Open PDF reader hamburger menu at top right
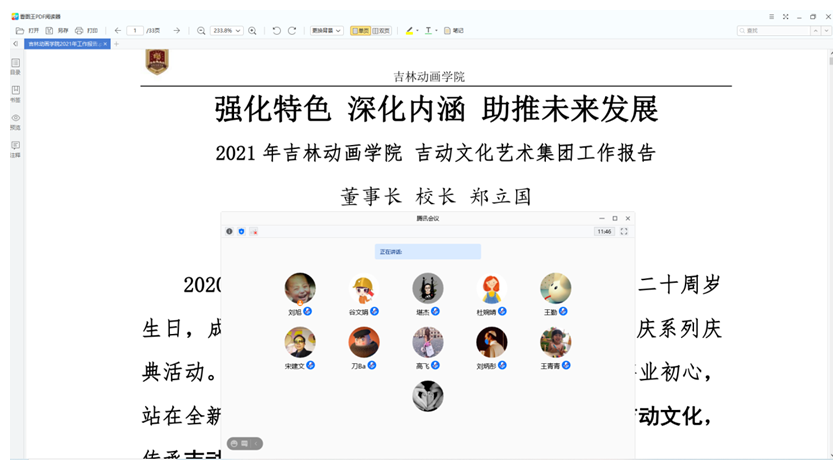 click(771, 17)
